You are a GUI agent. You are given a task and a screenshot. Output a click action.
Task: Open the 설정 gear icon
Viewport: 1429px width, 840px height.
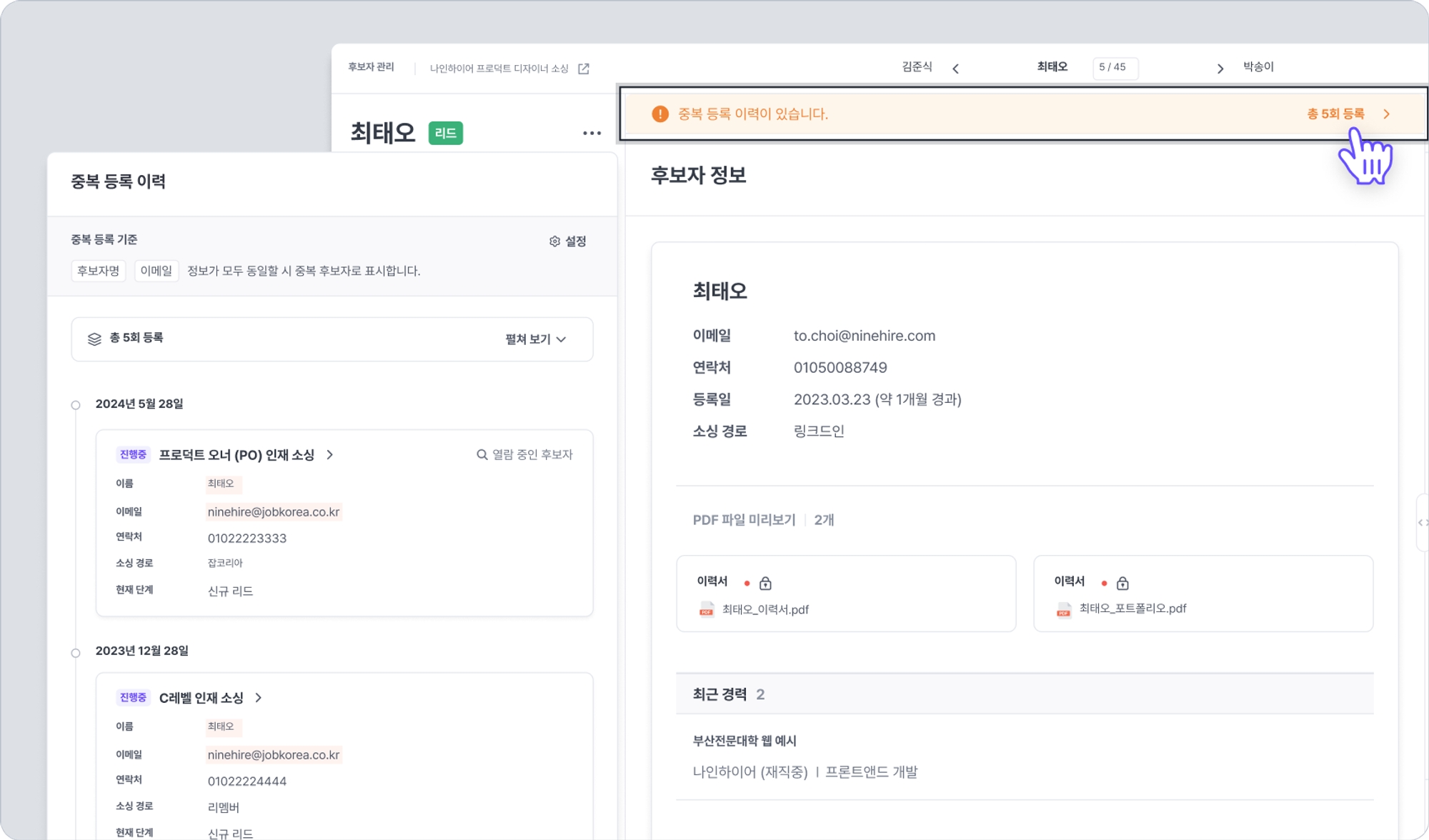(554, 241)
